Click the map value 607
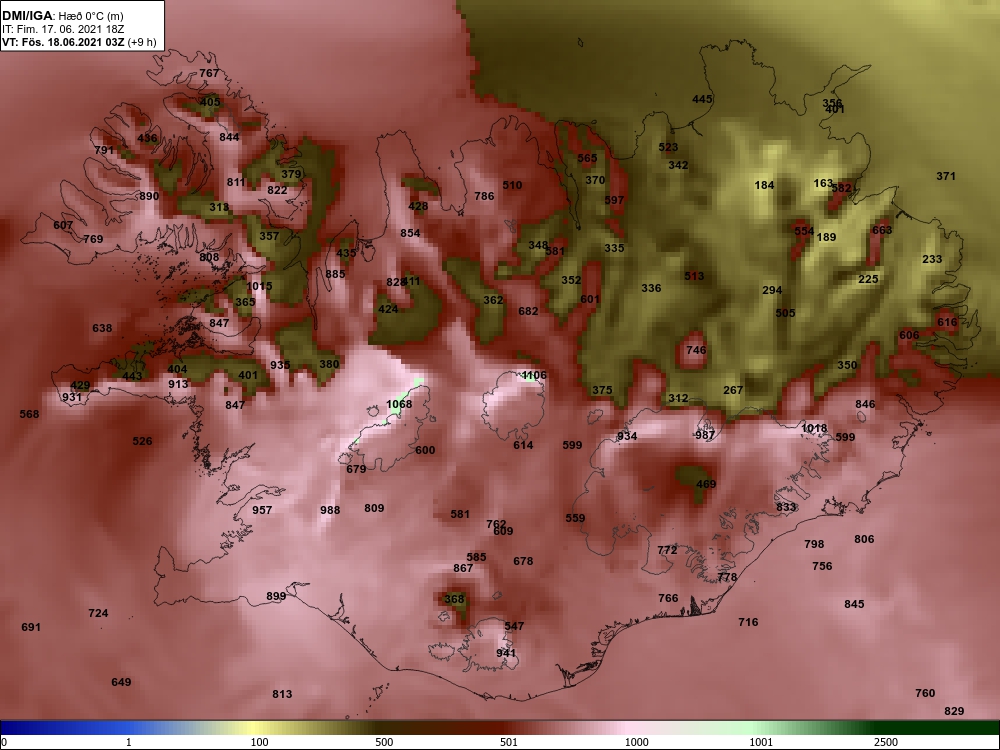1000x750 pixels. pos(62,225)
